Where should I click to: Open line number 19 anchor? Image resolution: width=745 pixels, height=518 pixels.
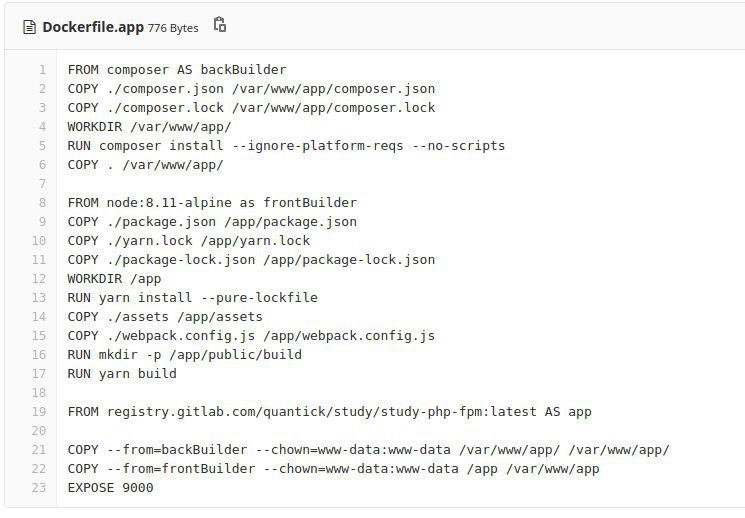tap(39, 412)
